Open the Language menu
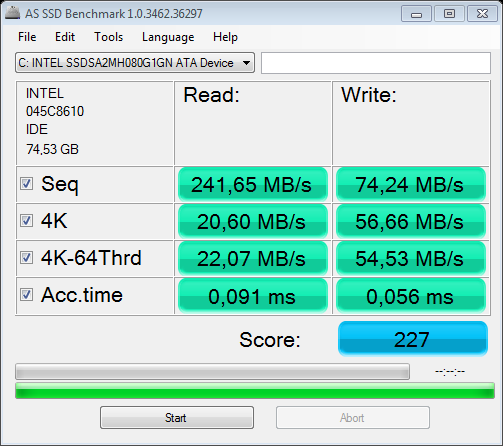503x446 pixels. [x=168, y=37]
